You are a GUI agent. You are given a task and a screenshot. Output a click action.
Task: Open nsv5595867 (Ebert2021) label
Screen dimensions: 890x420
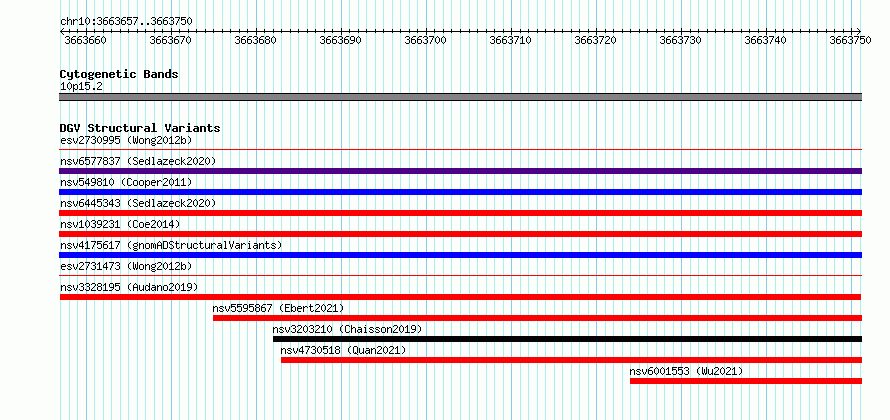(x=278, y=308)
